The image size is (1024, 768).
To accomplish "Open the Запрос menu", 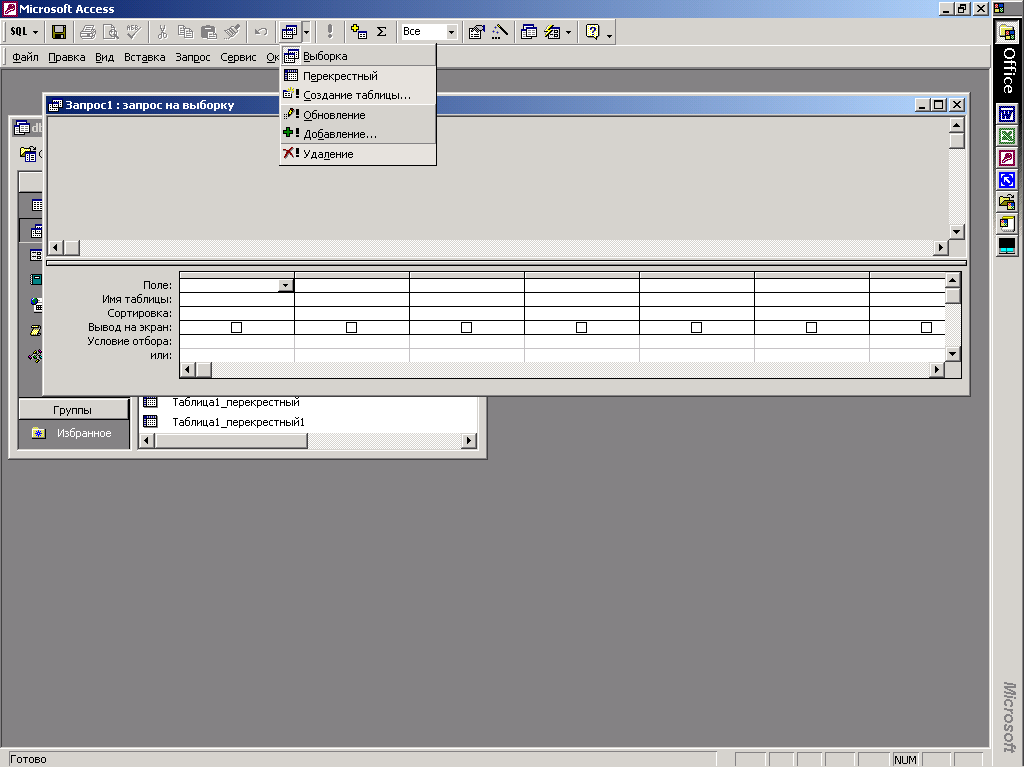I will [193, 57].
